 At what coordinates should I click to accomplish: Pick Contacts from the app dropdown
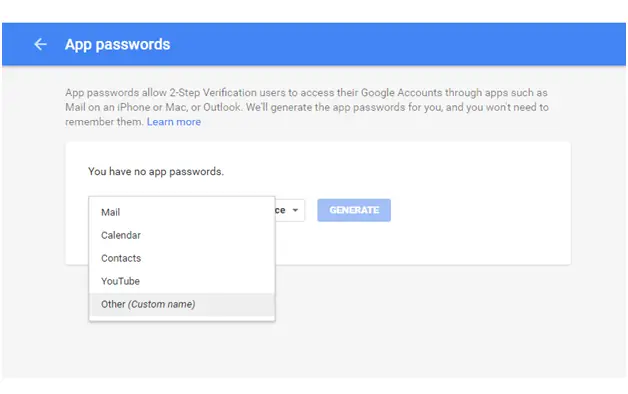pyautogui.click(x=182, y=258)
